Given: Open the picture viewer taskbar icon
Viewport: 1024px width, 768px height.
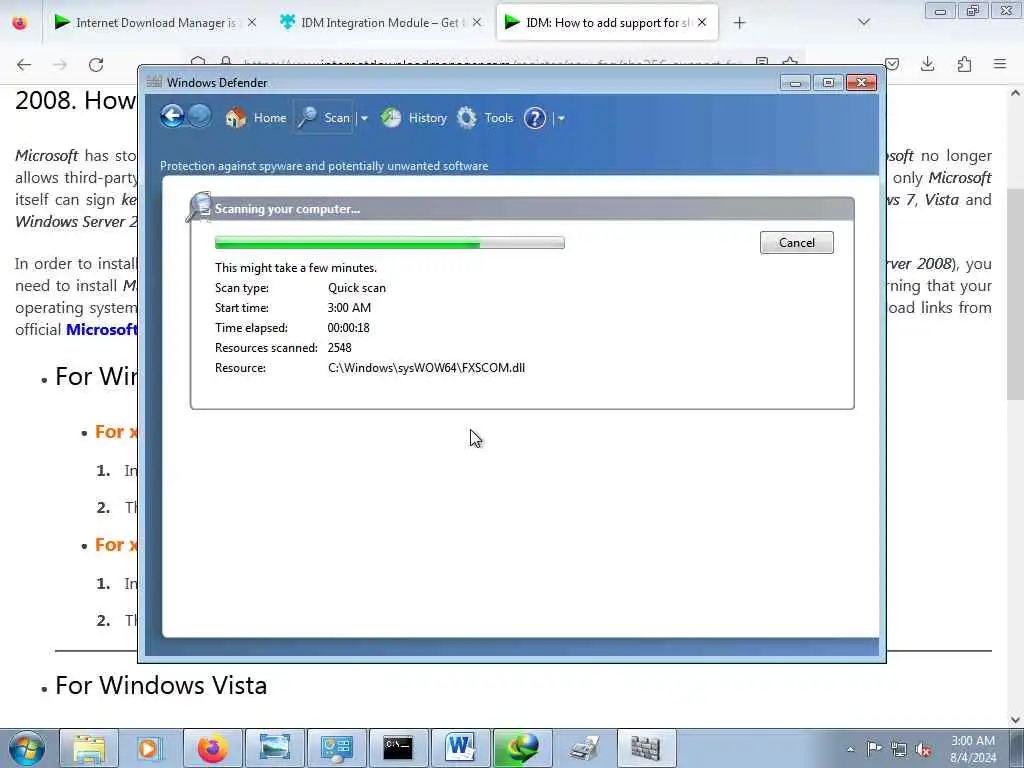Looking at the screenshot, I should pos(275,748).
